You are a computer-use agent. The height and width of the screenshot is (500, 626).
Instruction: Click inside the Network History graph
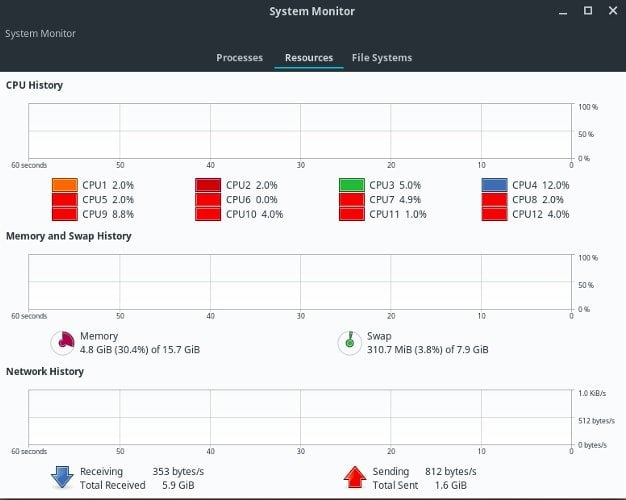(x=300, y=417)
